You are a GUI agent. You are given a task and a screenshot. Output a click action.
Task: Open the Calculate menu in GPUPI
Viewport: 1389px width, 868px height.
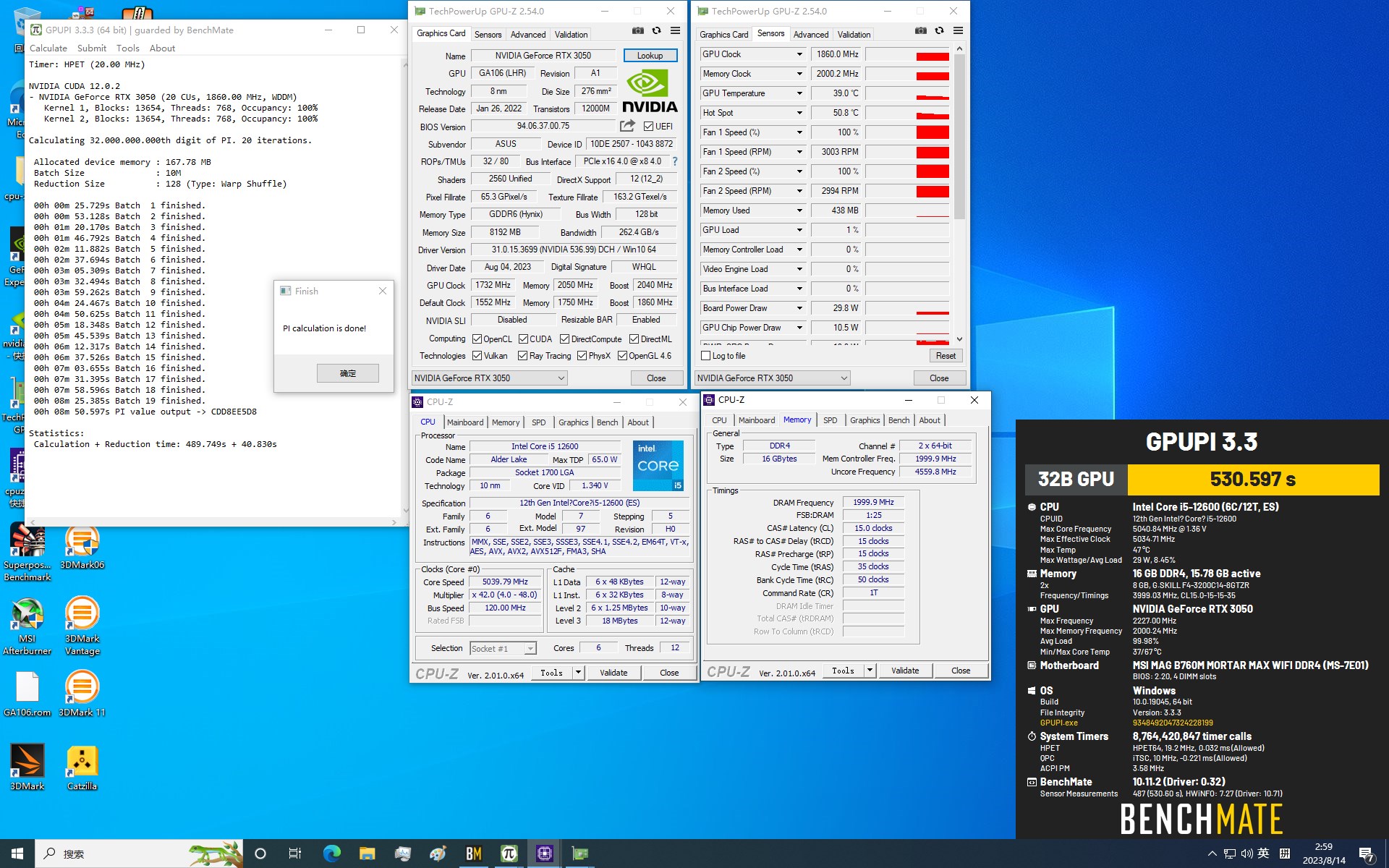[48, 48]
